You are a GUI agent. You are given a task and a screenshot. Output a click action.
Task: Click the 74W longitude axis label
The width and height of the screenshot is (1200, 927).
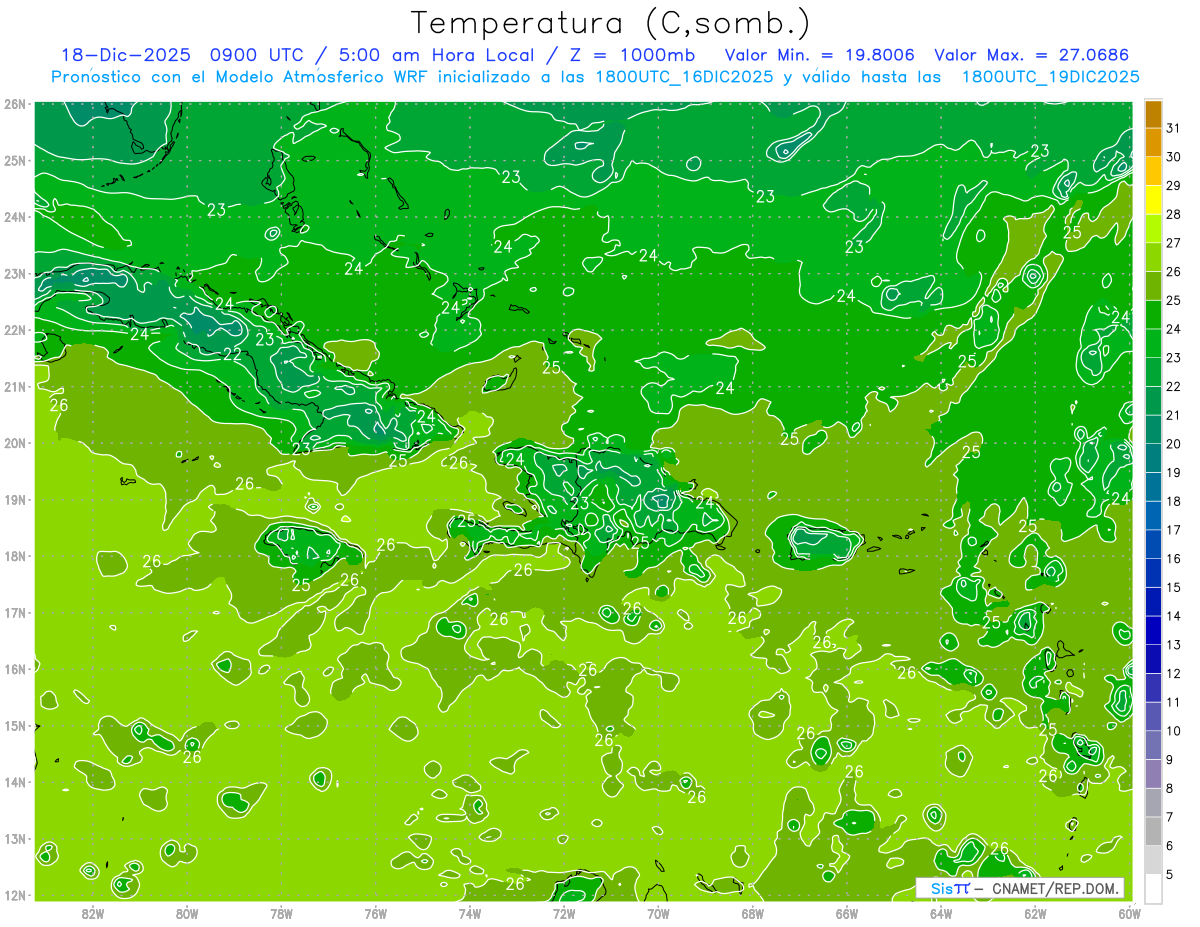pos(469,913)
